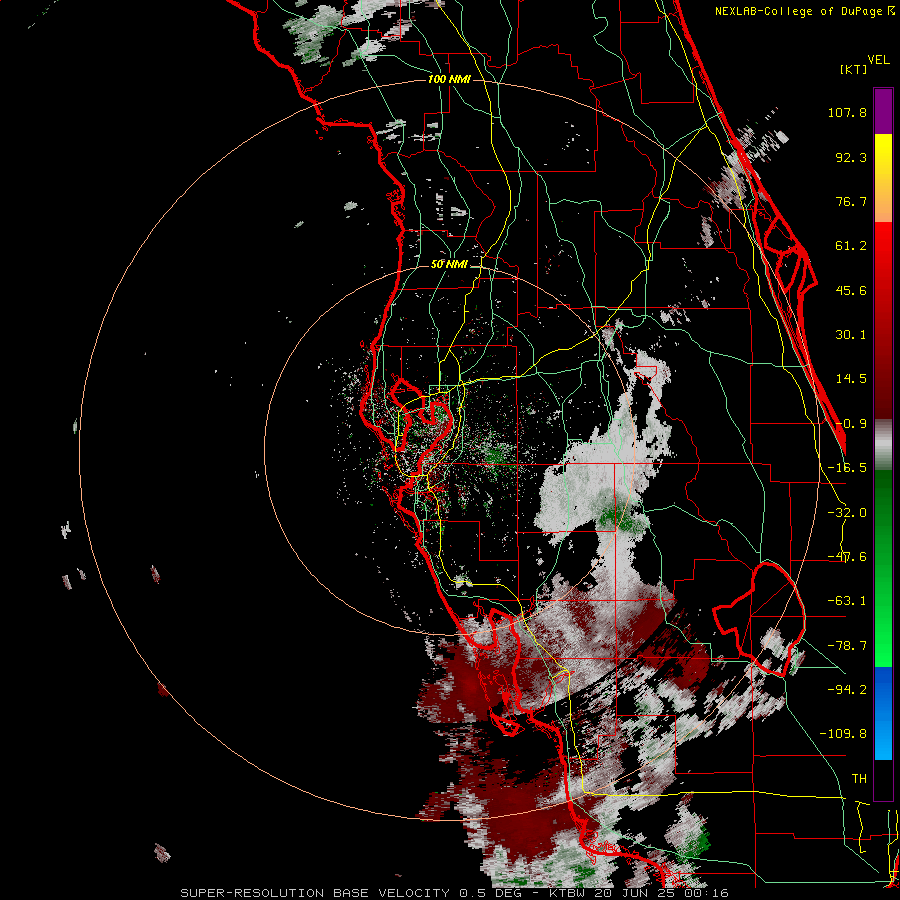Click the TH legend label
The height and width of the screenshot is (900, 900).
(x=859, y=779)
